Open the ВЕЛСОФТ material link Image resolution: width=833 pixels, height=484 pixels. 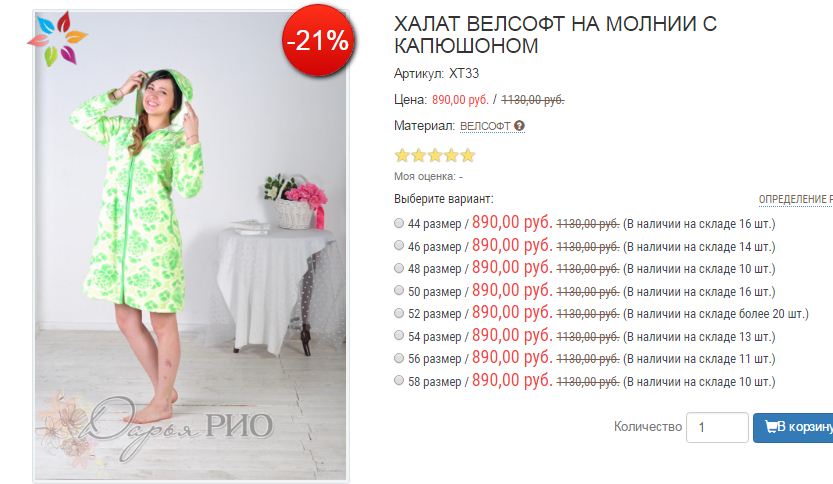point(485,126)
